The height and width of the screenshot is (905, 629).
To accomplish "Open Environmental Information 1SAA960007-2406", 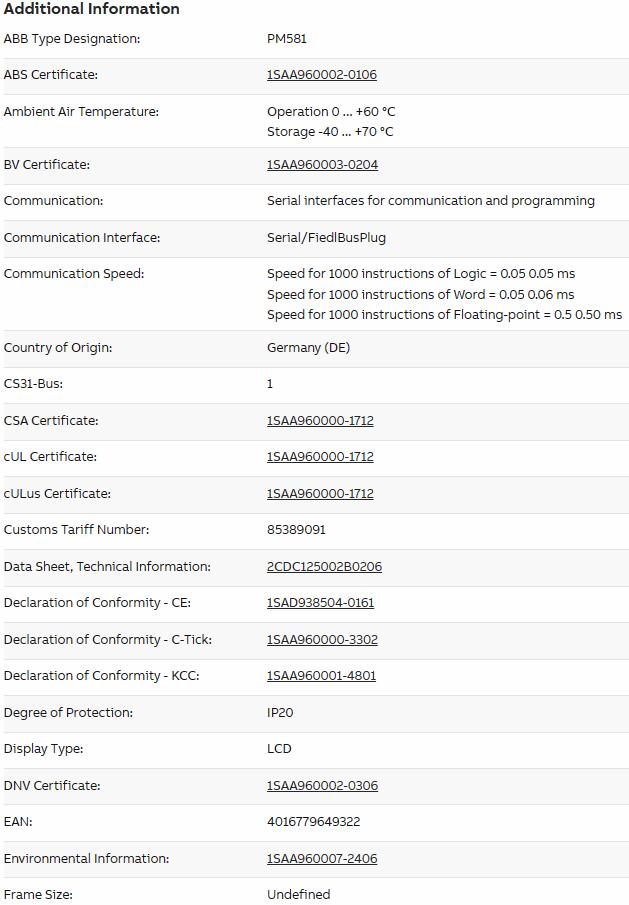I will coord(322,858).
